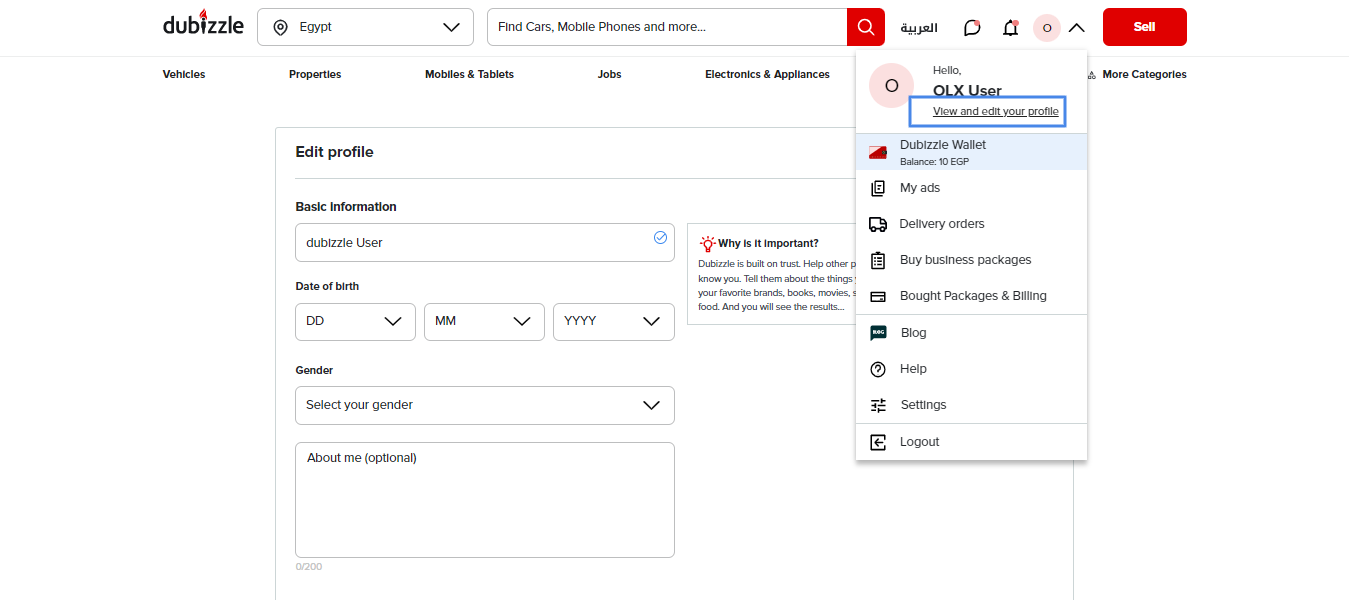Click the Buy business packages icon
1349x600 pixels.
point(877,260)
